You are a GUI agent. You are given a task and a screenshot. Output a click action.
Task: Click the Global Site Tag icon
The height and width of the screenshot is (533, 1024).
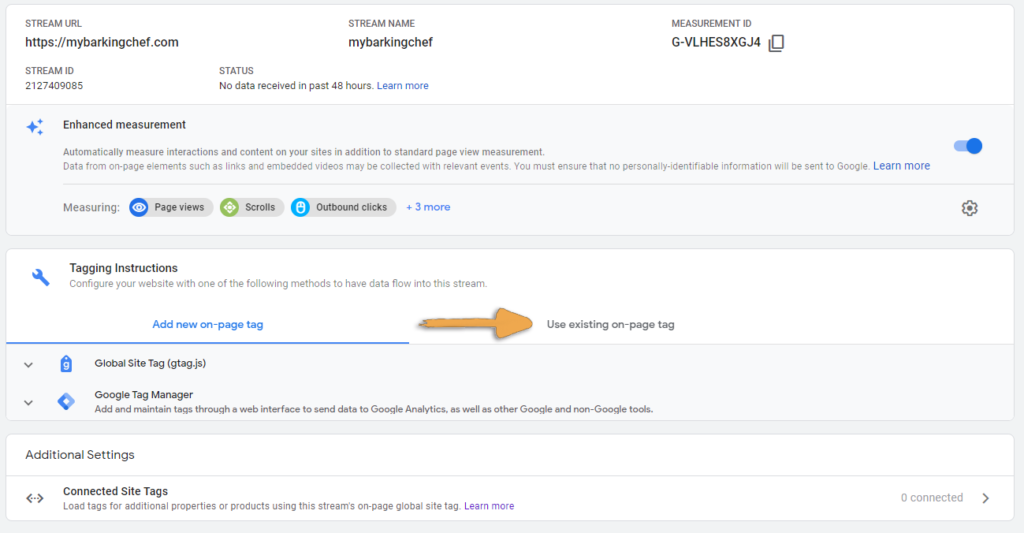[x=66, y=364]
